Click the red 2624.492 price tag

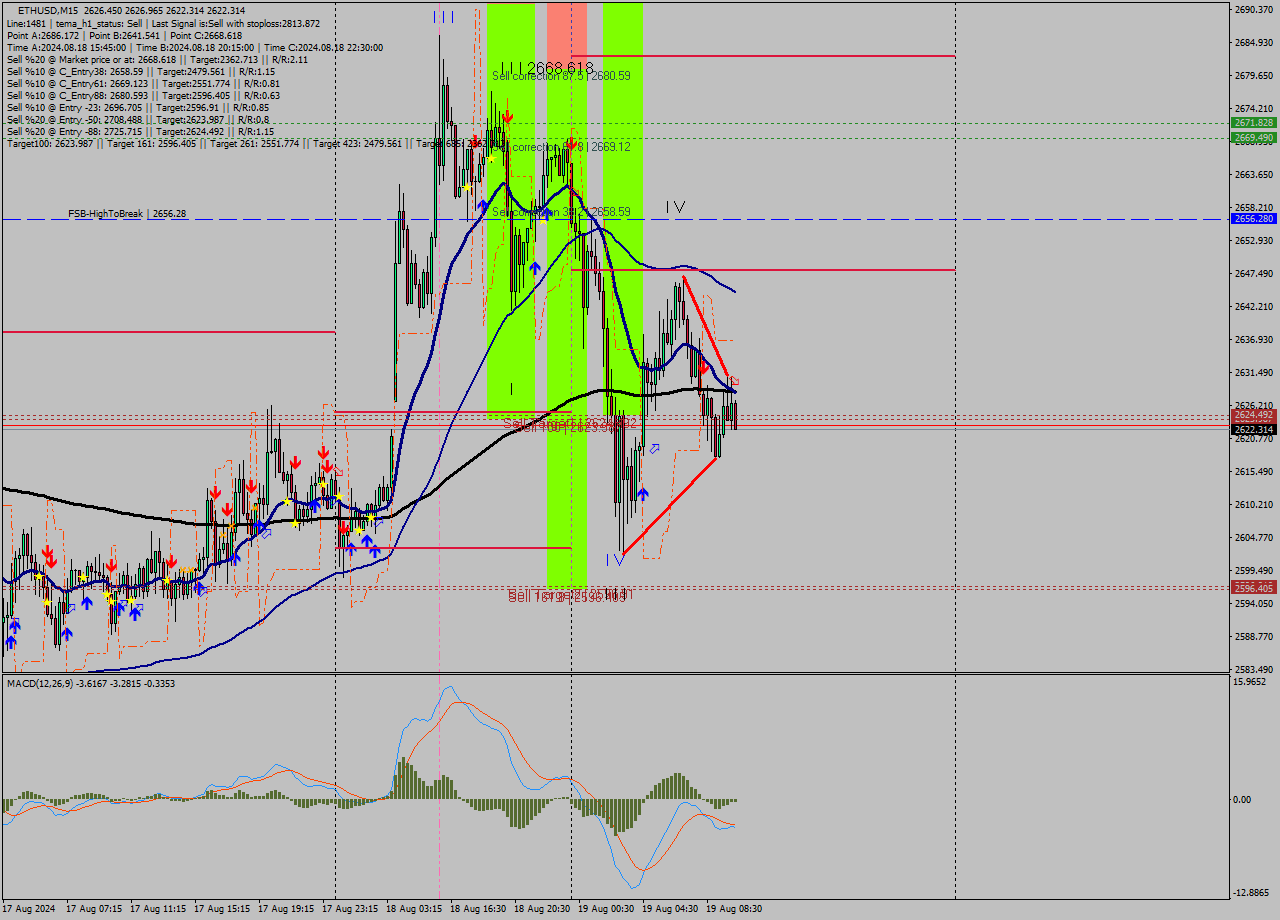pyautogui.click(x=1253, y=415)
